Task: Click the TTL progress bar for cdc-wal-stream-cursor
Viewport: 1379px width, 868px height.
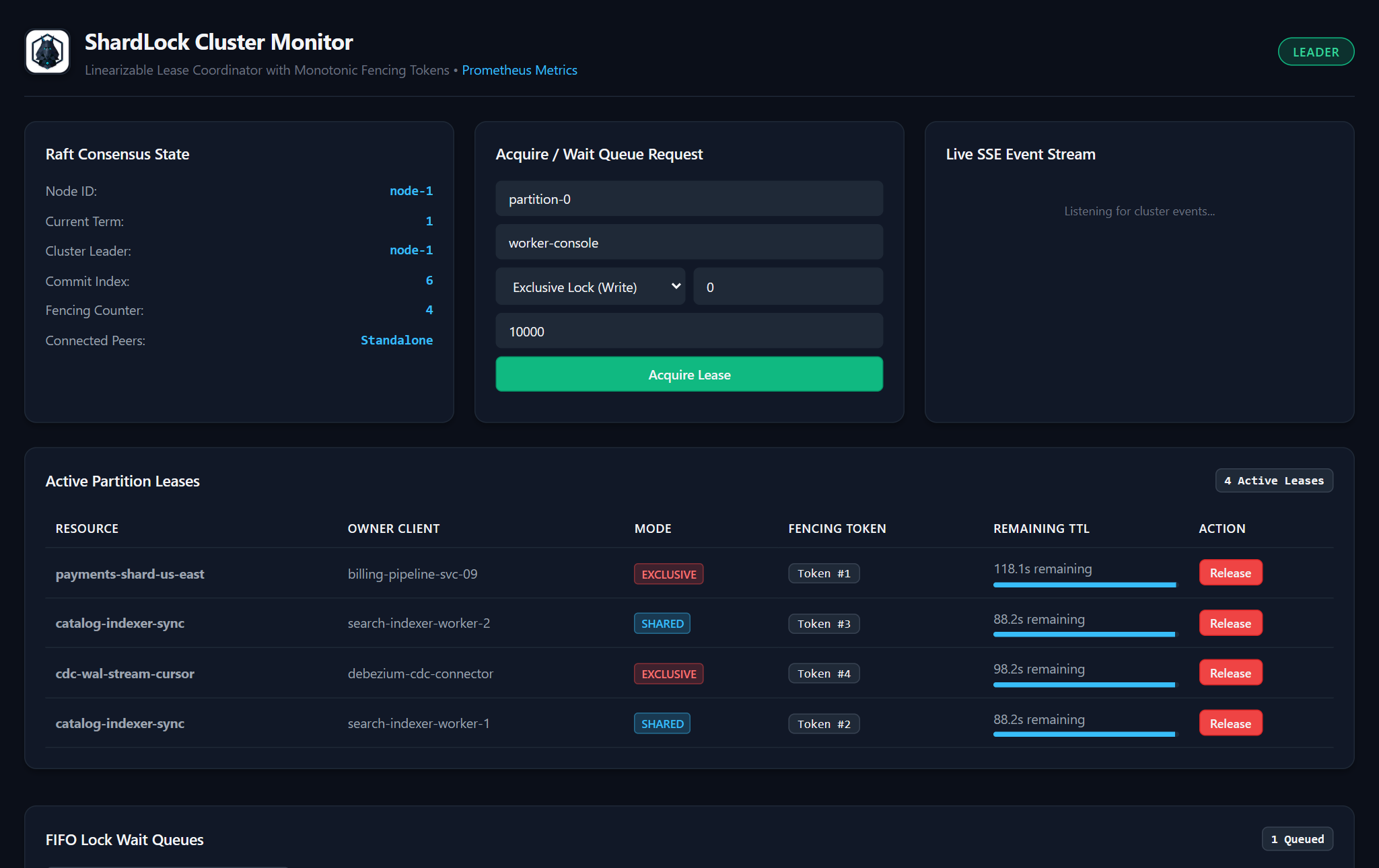Action: tap(1085, 684)
